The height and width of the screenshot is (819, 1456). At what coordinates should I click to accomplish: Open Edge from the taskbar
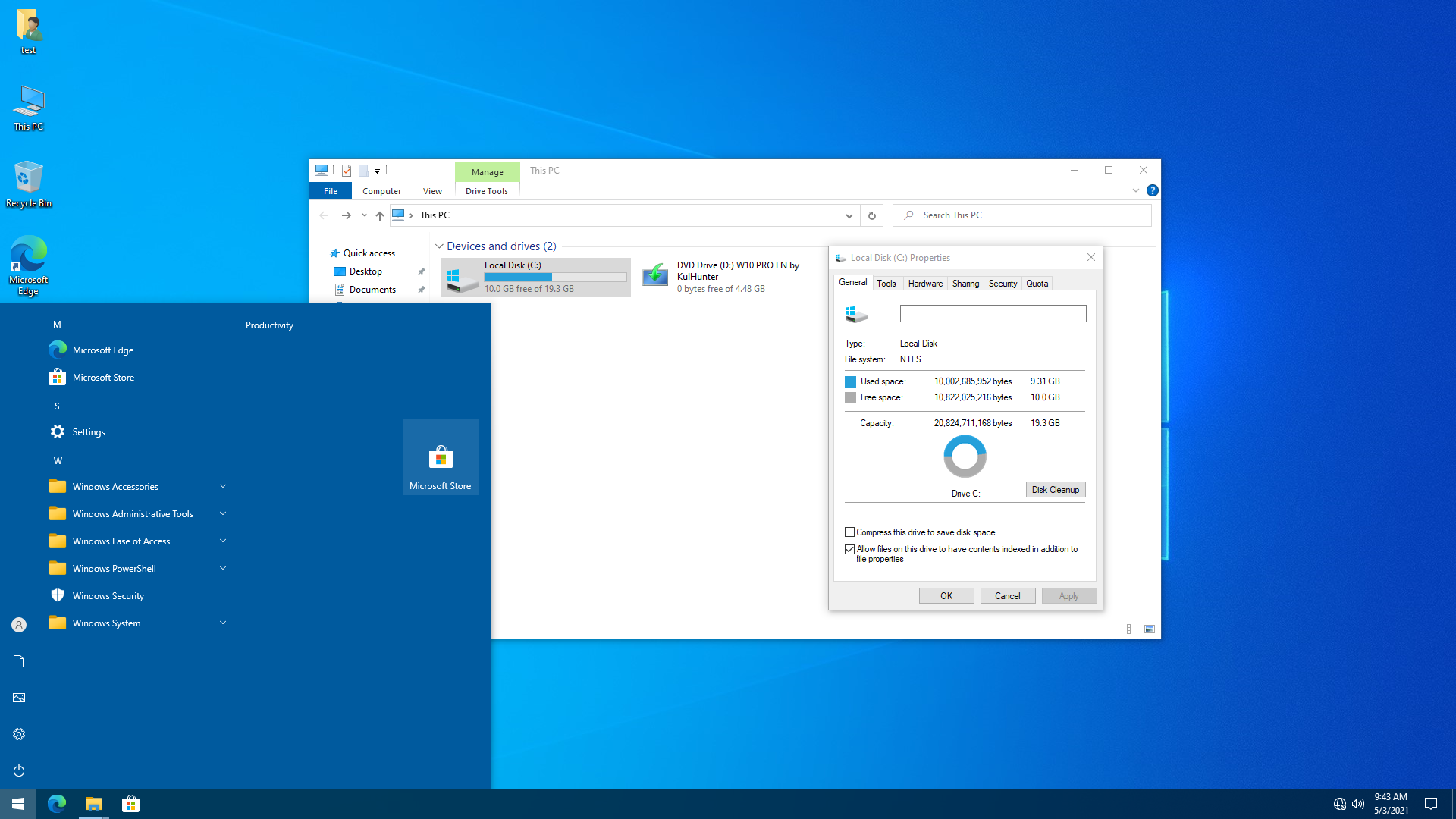click(x=57, y=804)
